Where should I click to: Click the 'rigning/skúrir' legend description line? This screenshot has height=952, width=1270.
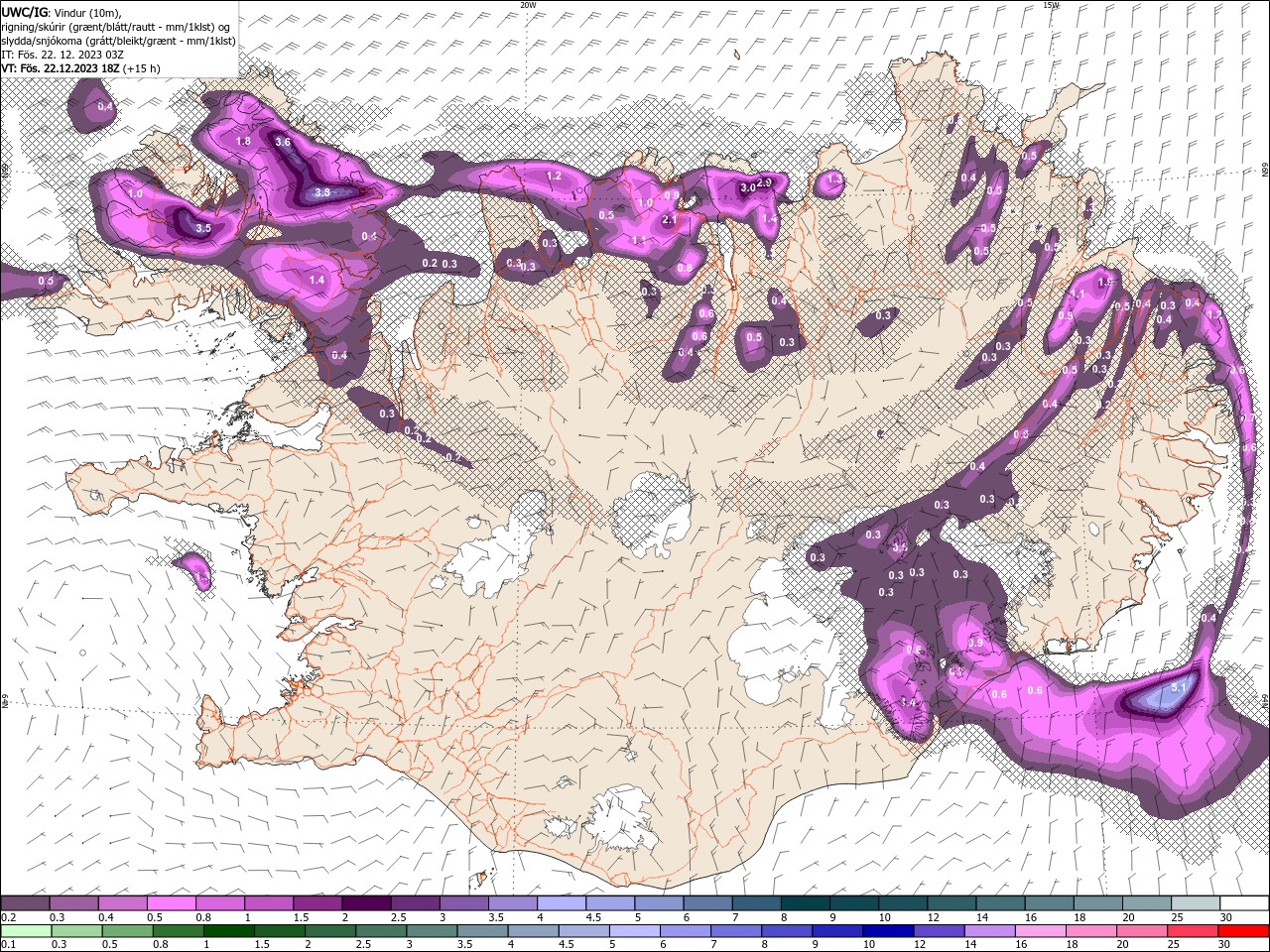115,27
